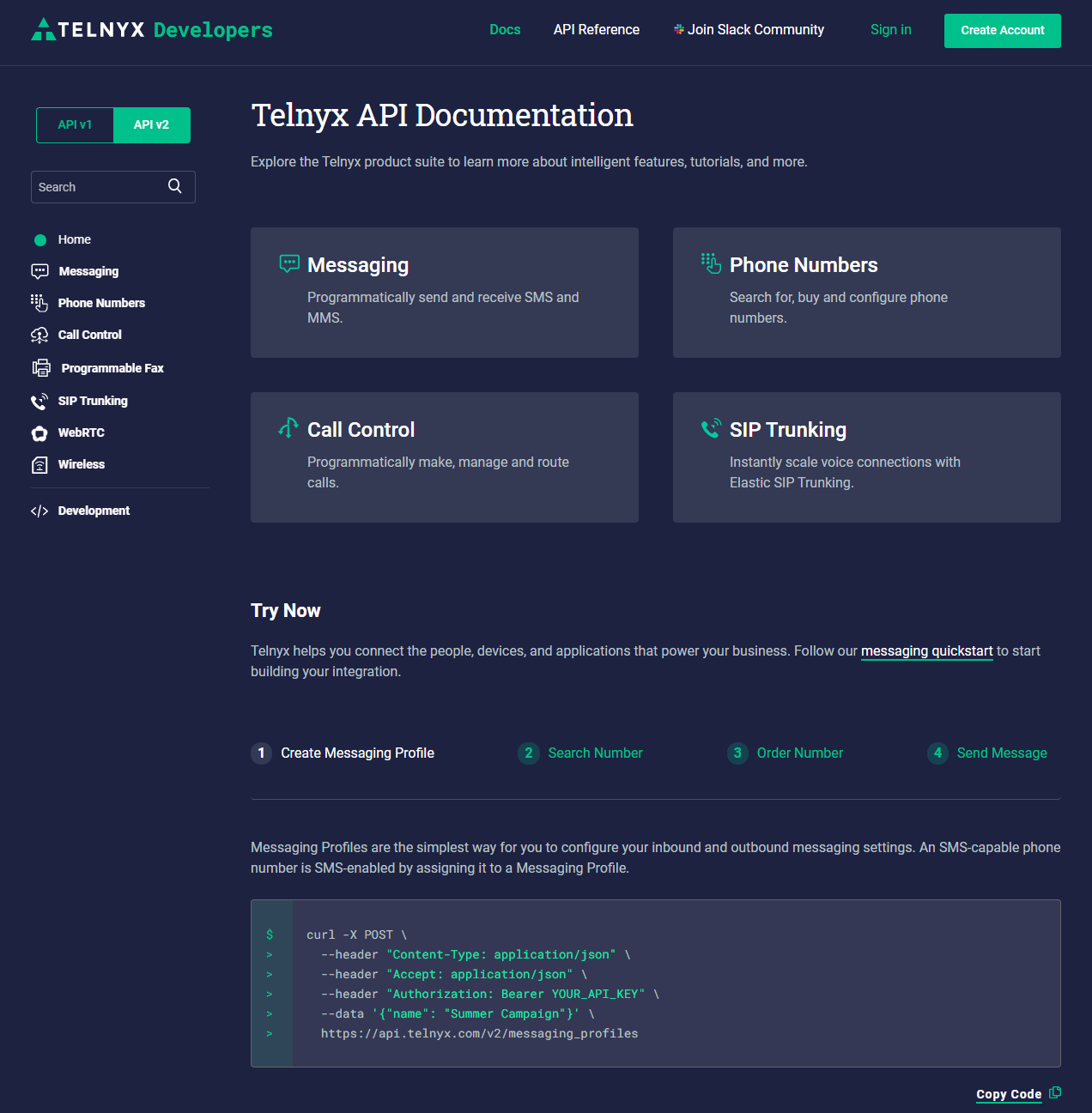The height and width of the screenshot is (1113, 1092).
Task: Open Wireless sidebar entry
Action: [82, 464]
